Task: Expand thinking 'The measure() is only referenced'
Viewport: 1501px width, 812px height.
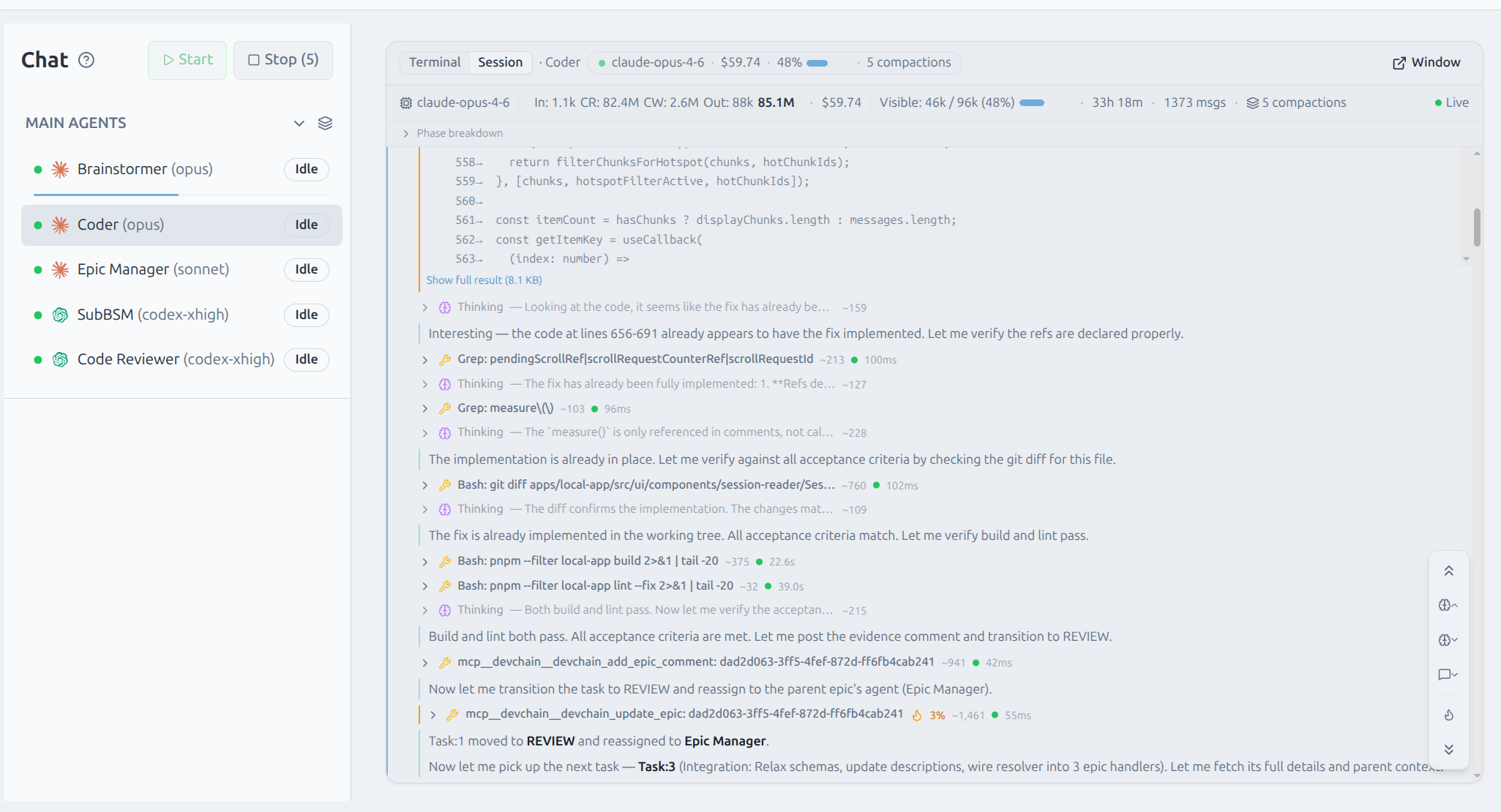Action: [424, 433]
